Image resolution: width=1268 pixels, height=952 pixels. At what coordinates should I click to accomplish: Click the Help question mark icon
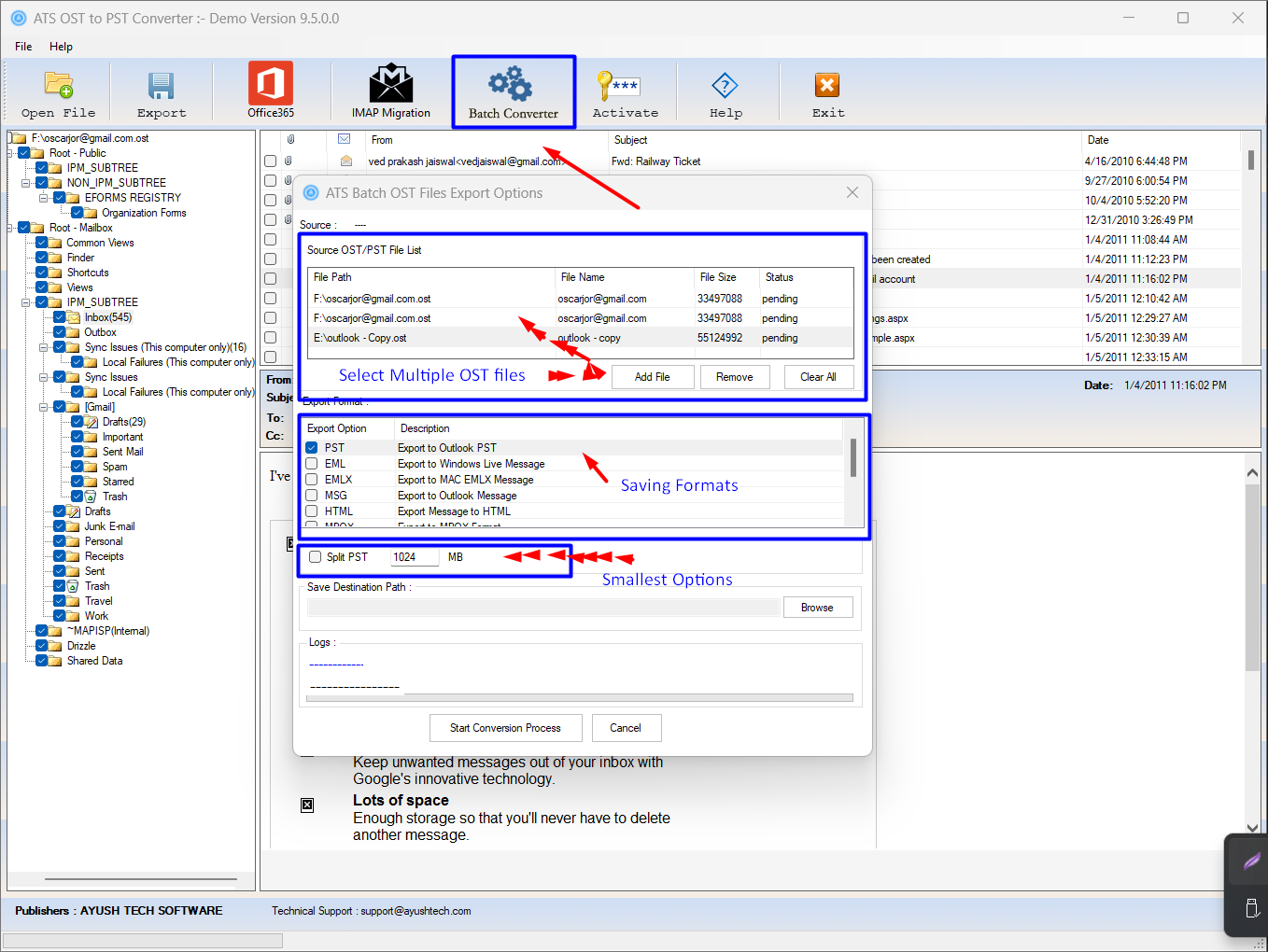point(725,86)
